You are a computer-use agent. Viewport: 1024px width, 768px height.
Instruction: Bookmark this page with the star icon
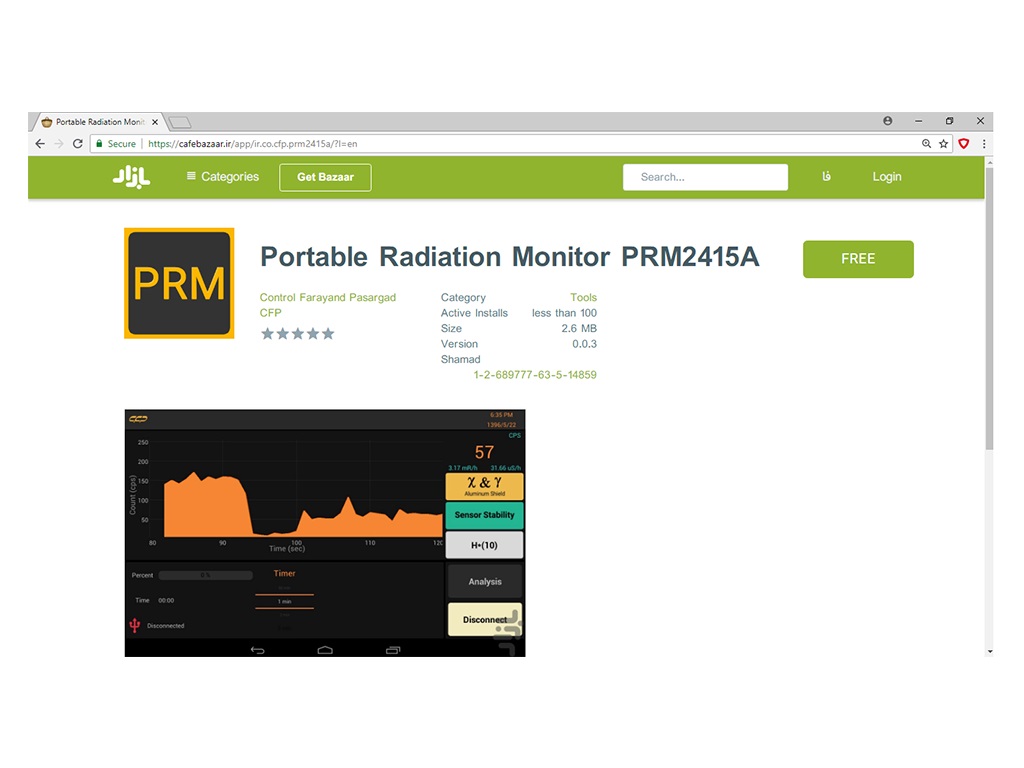(x=943, y=144)
